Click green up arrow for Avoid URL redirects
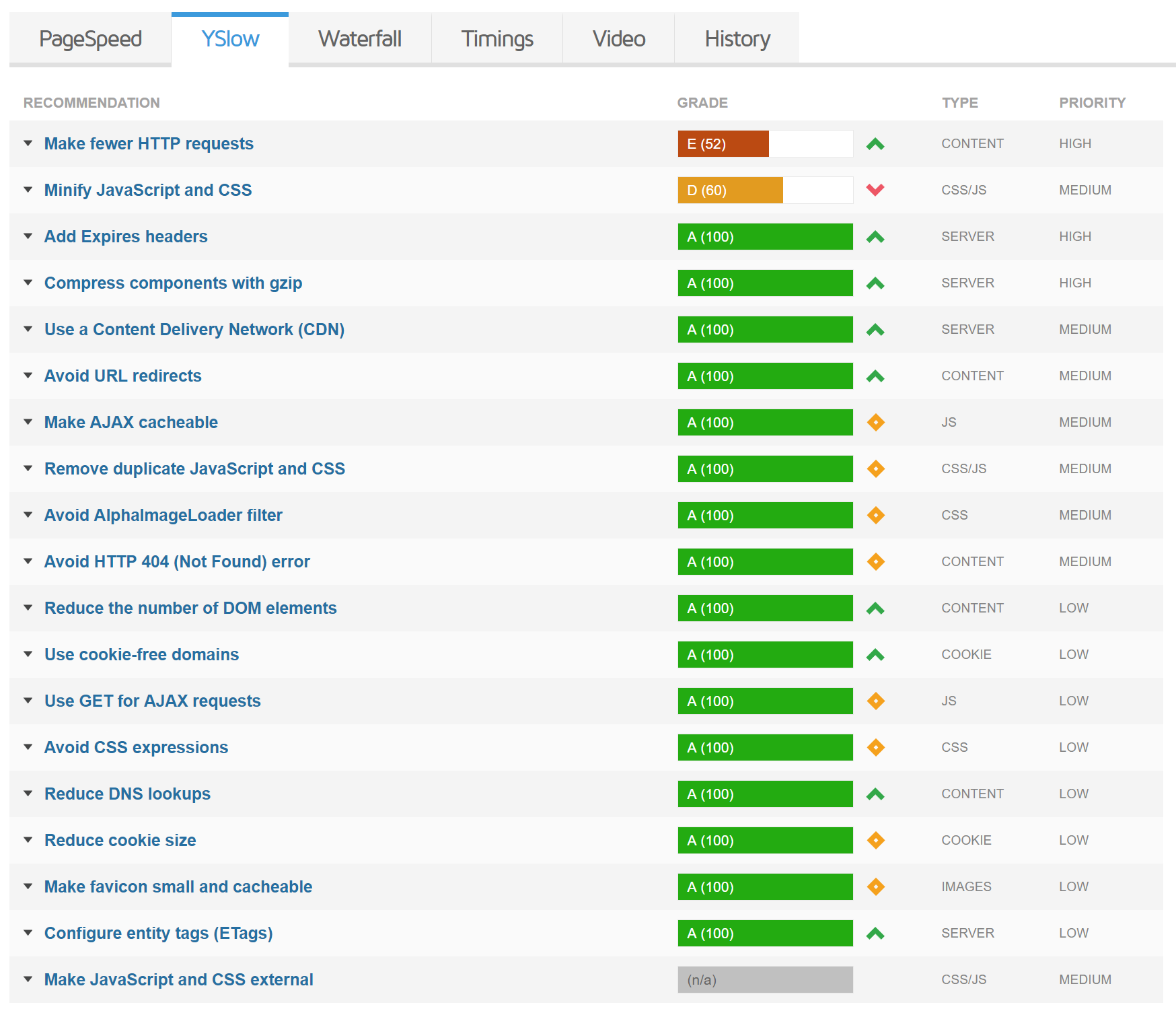Screen dimensions: 1176x1015 coord(875,376)
